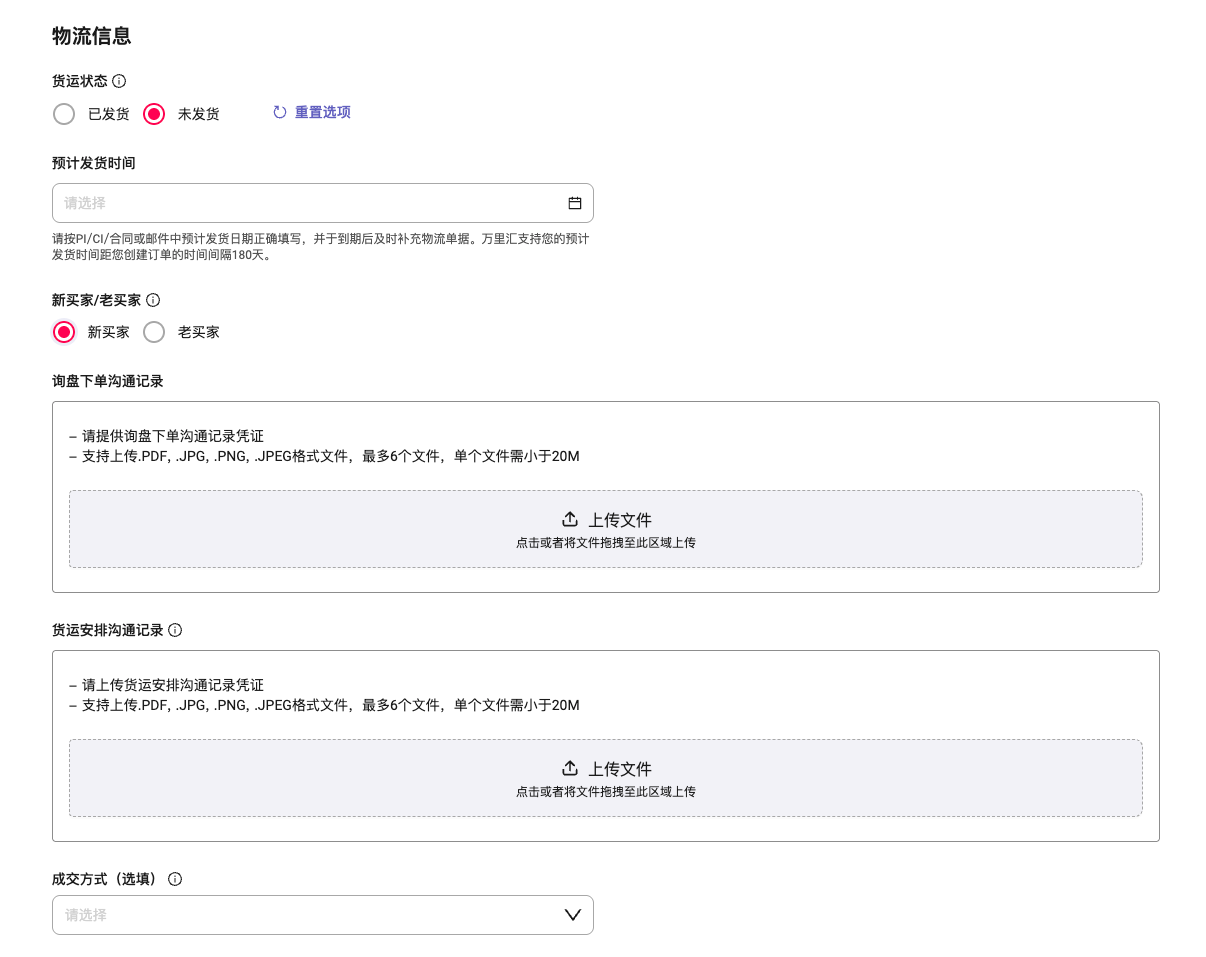
Task: Click the circular arrow reset icon
Action: pos(280,112)
